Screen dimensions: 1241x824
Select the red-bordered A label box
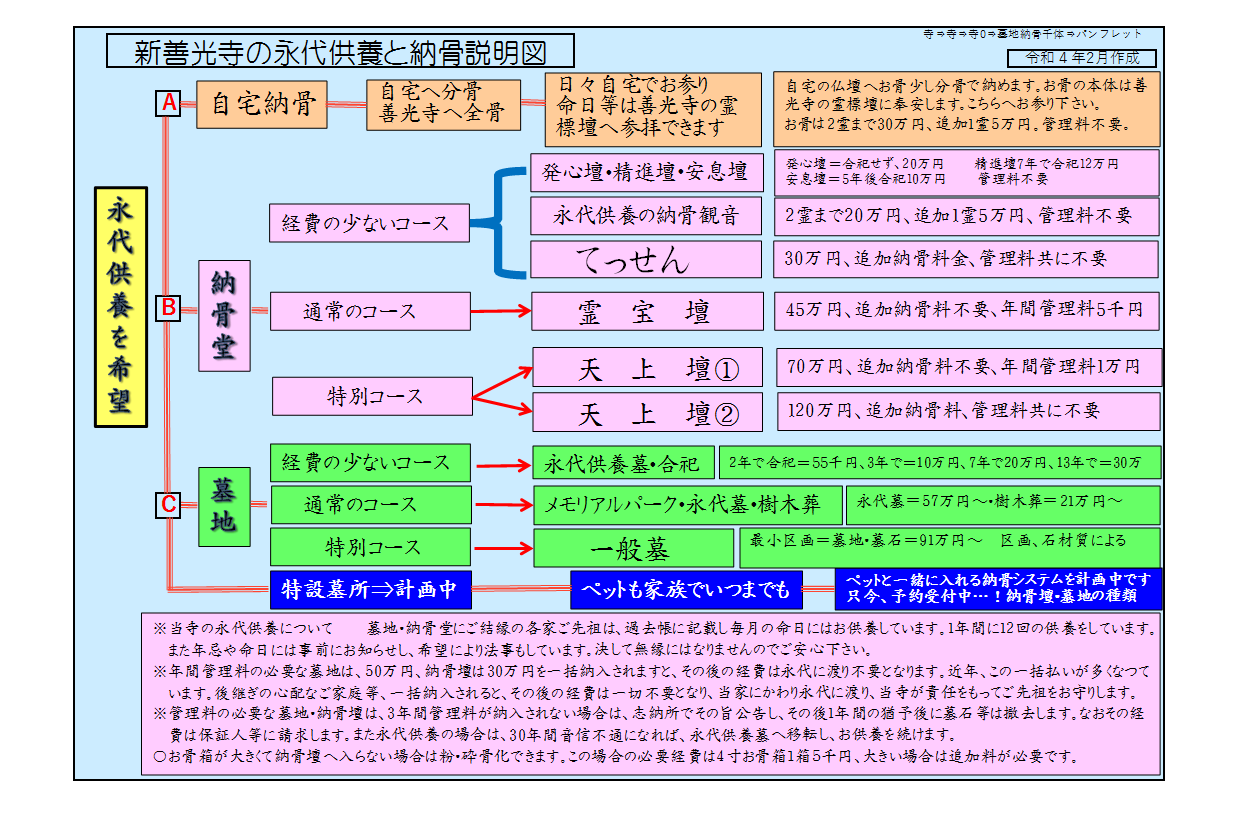tap(168, 103)
